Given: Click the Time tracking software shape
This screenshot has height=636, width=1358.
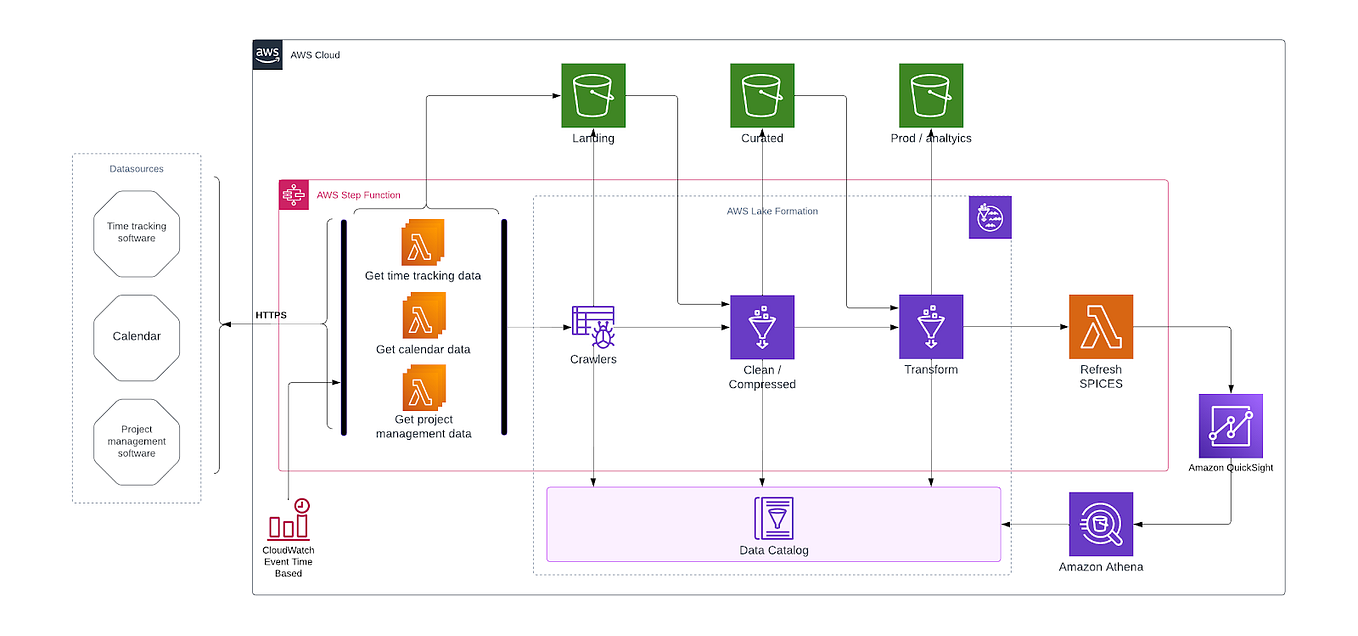Looking at the screenshot, I should 136,232.
